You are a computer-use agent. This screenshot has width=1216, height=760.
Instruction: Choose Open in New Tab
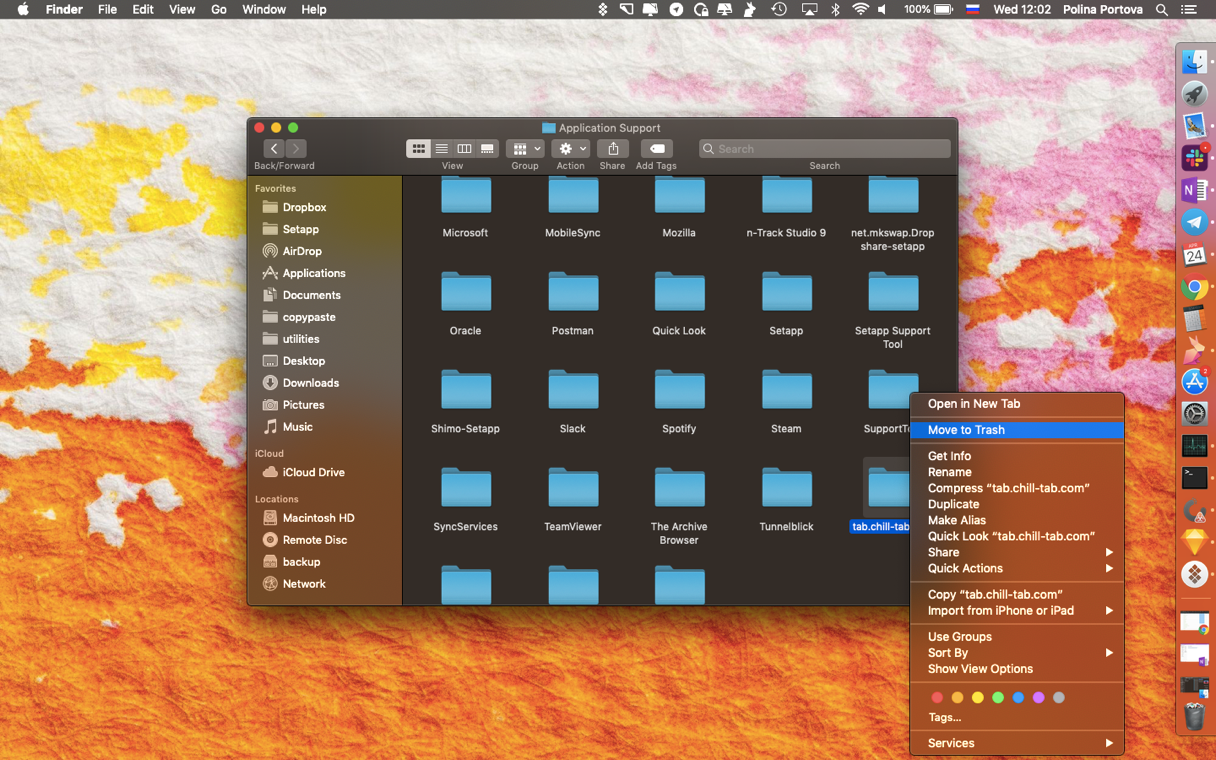coord(1017,404)
